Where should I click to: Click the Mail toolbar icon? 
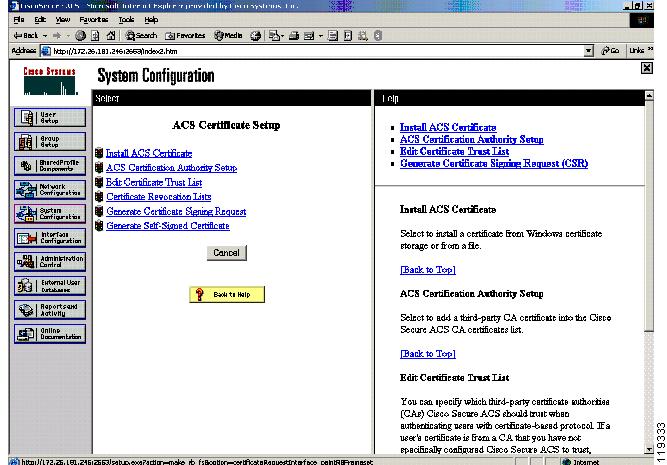(274, 36)
